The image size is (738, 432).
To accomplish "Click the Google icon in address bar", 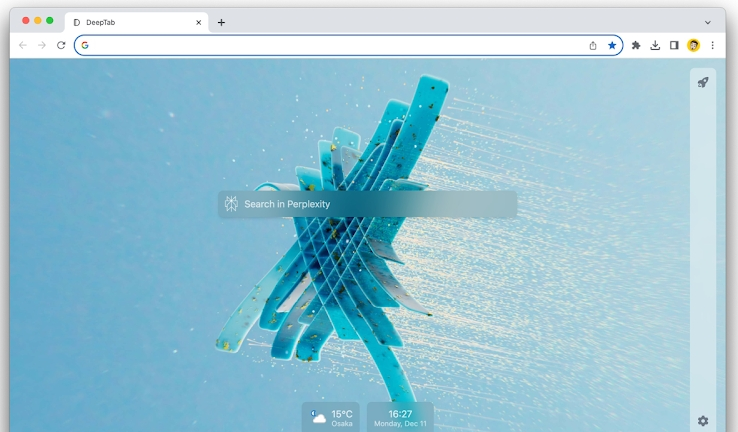I will click(85, 45).
